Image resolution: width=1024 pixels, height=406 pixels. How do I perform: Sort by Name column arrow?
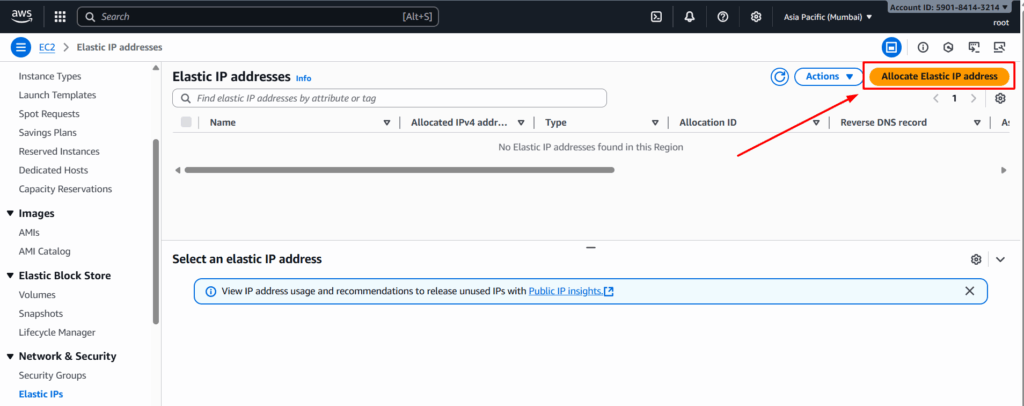[387, 123]
